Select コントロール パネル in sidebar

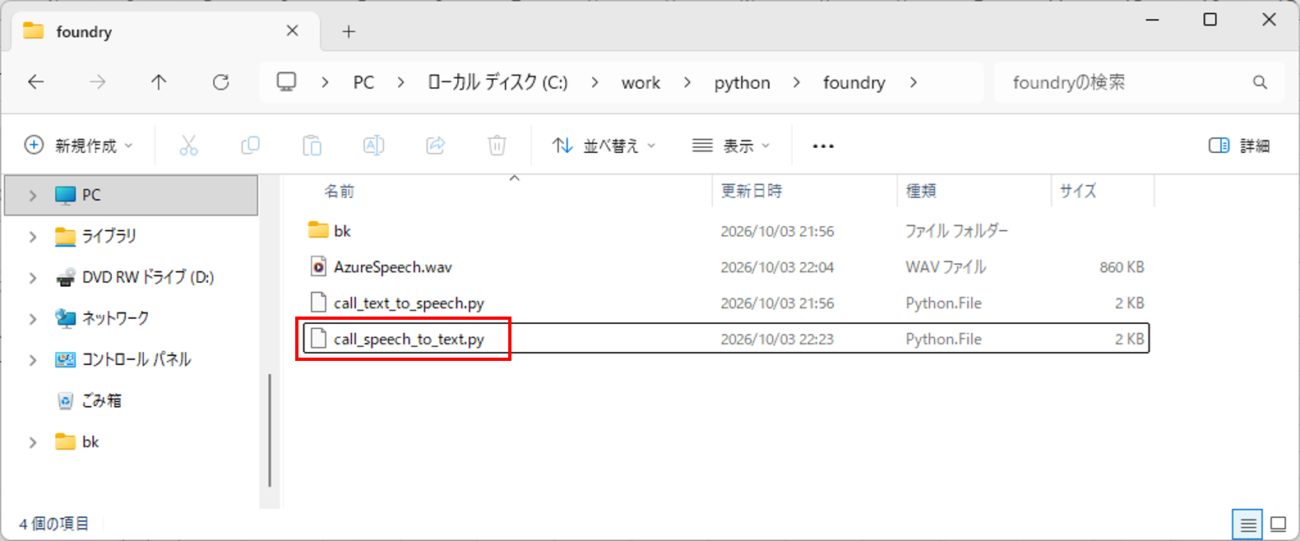pyautogui.click(x=136, y=359)
